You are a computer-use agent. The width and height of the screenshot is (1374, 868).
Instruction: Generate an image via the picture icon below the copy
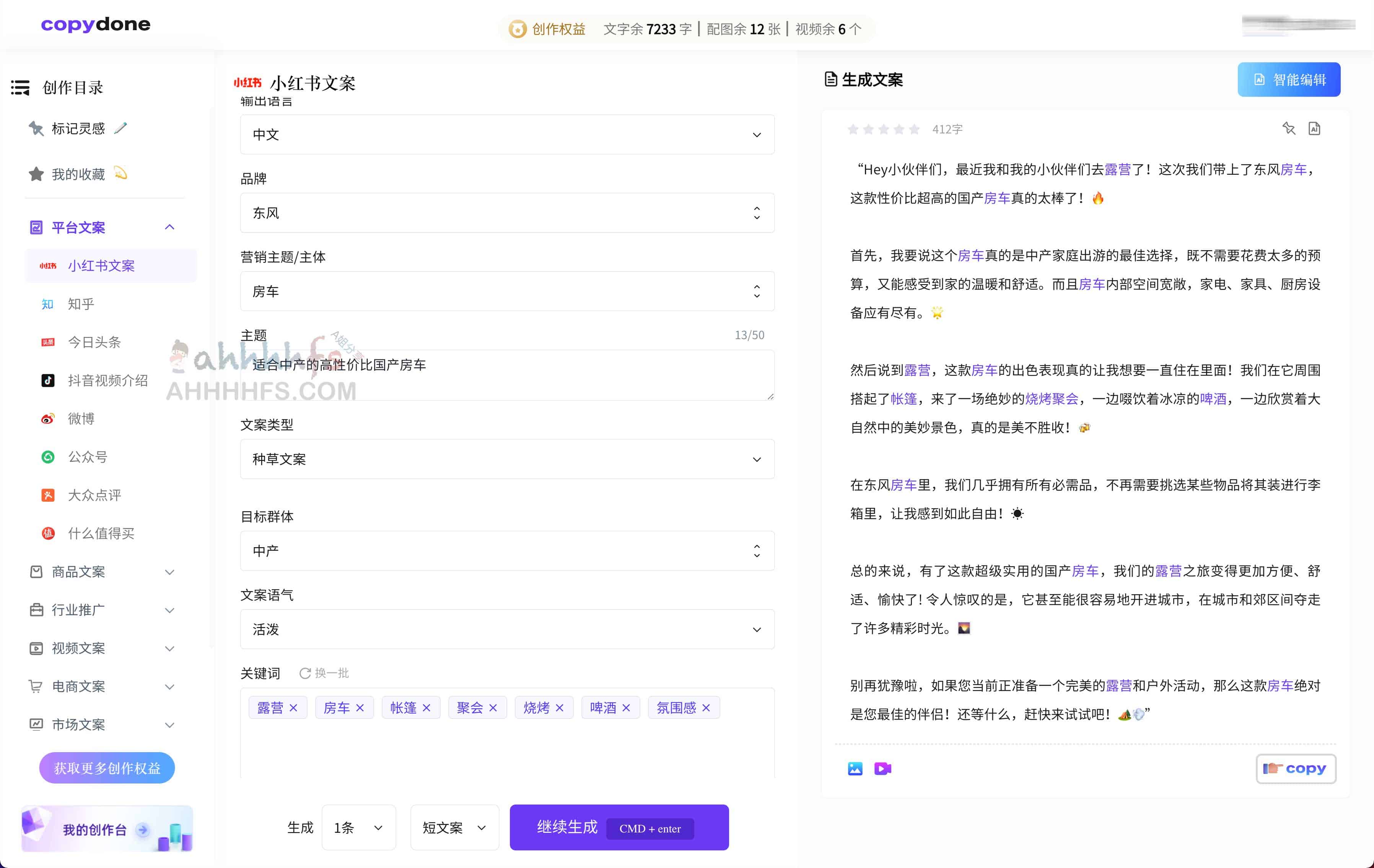pos(855,768)
